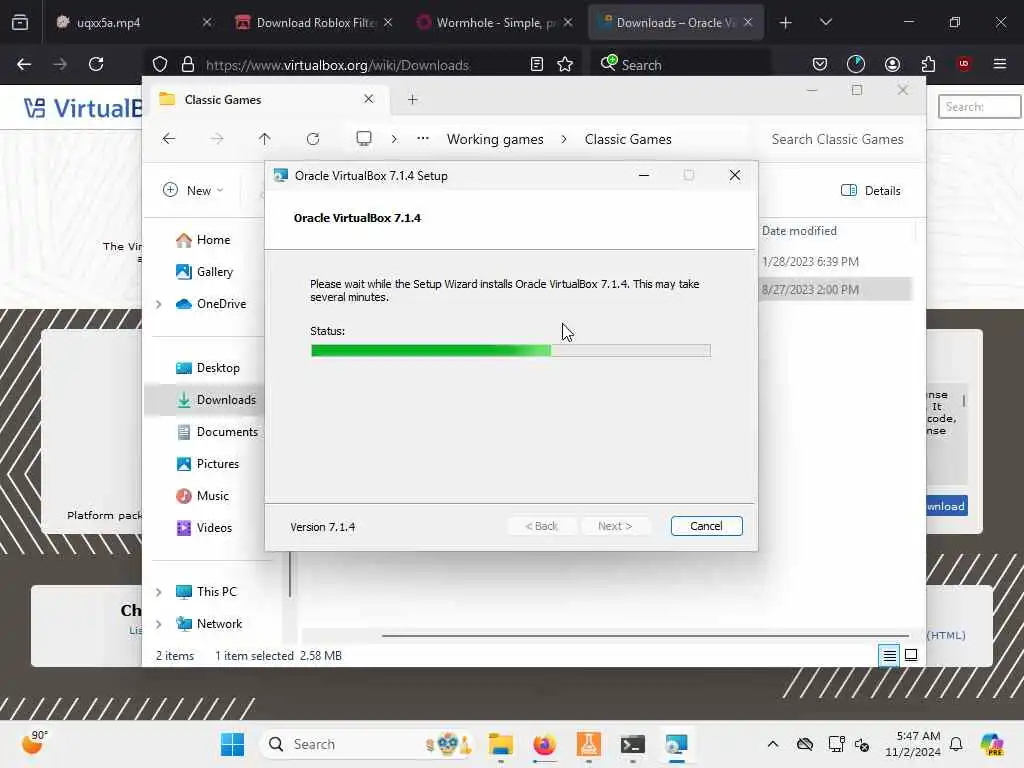This screenshot has height=768, width=1024.
Task: Open the Pictures folder shortcut
Action: pos(207,464)
